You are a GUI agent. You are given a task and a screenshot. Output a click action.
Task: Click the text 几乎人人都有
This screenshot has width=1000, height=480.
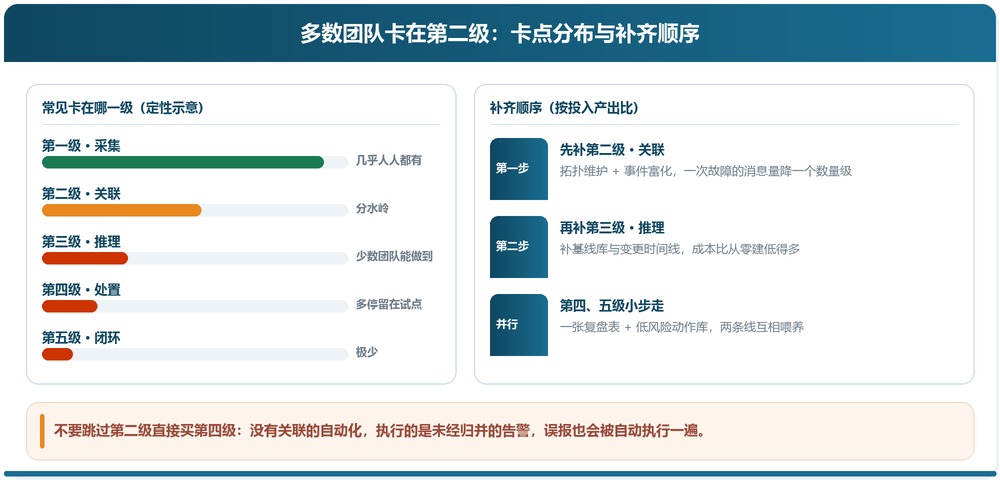(388, 161)
